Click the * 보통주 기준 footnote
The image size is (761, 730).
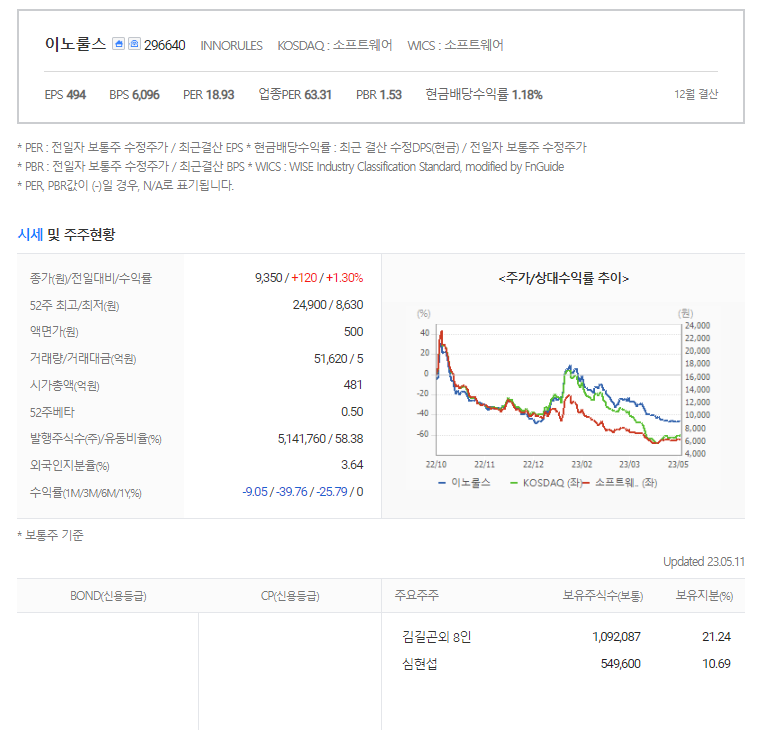(50, 535)
